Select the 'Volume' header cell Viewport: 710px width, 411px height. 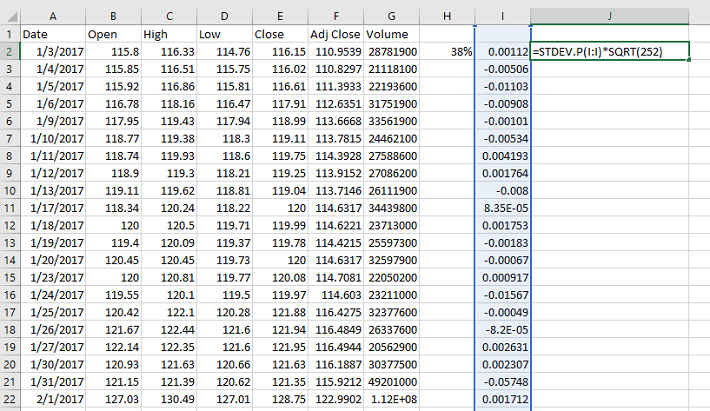pyautogui.click(x=392, y=33)
